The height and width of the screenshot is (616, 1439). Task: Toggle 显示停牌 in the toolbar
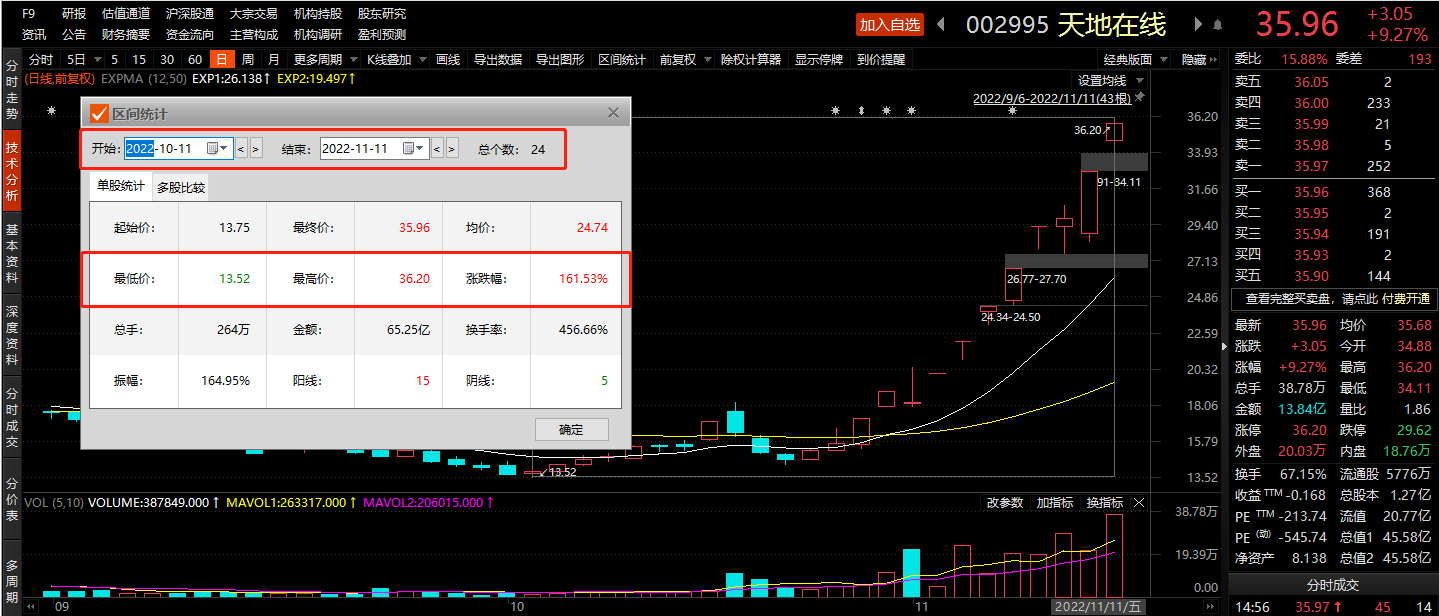(x=818, y=60)
